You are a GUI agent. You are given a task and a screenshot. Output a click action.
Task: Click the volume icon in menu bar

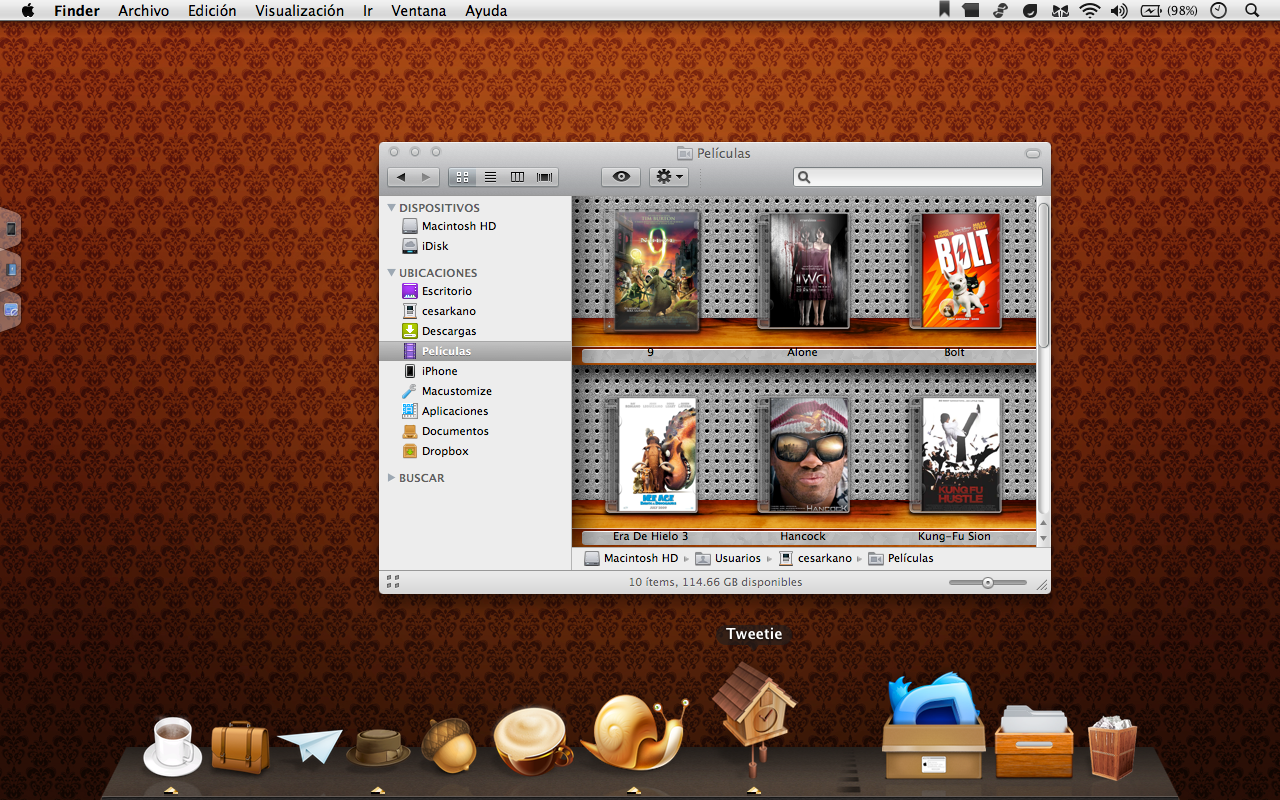(1119, 11)
